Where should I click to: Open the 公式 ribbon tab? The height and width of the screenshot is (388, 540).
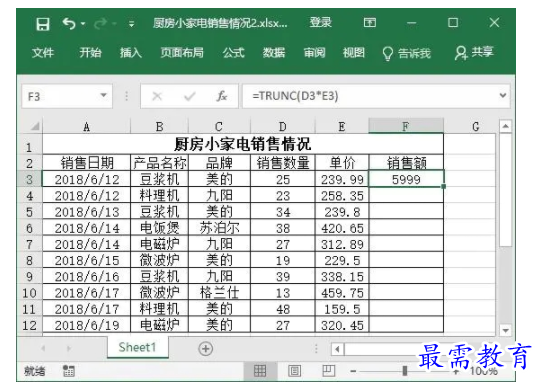233,53
